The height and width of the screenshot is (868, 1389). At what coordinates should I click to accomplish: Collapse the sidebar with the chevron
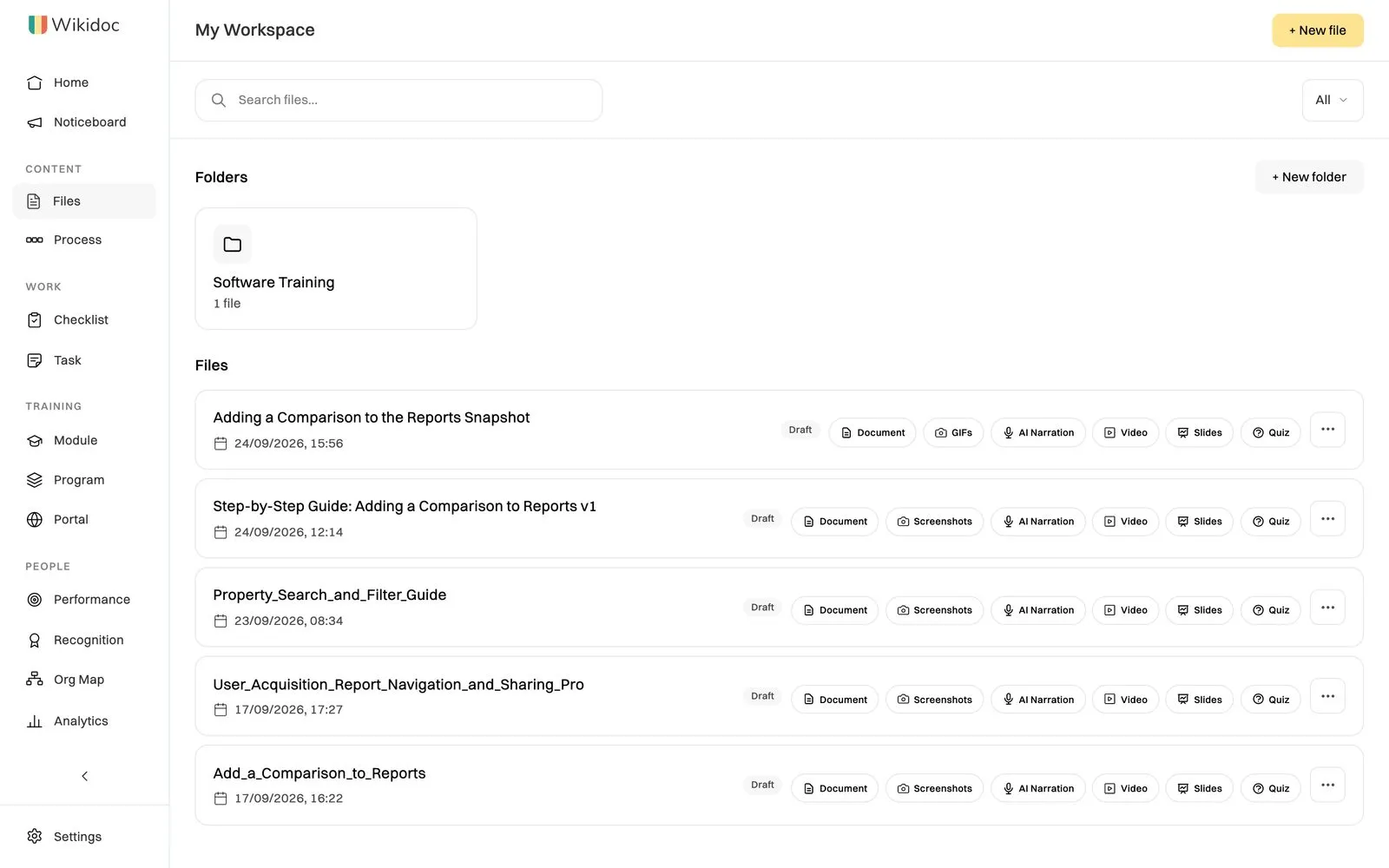(x=84, y=776)
